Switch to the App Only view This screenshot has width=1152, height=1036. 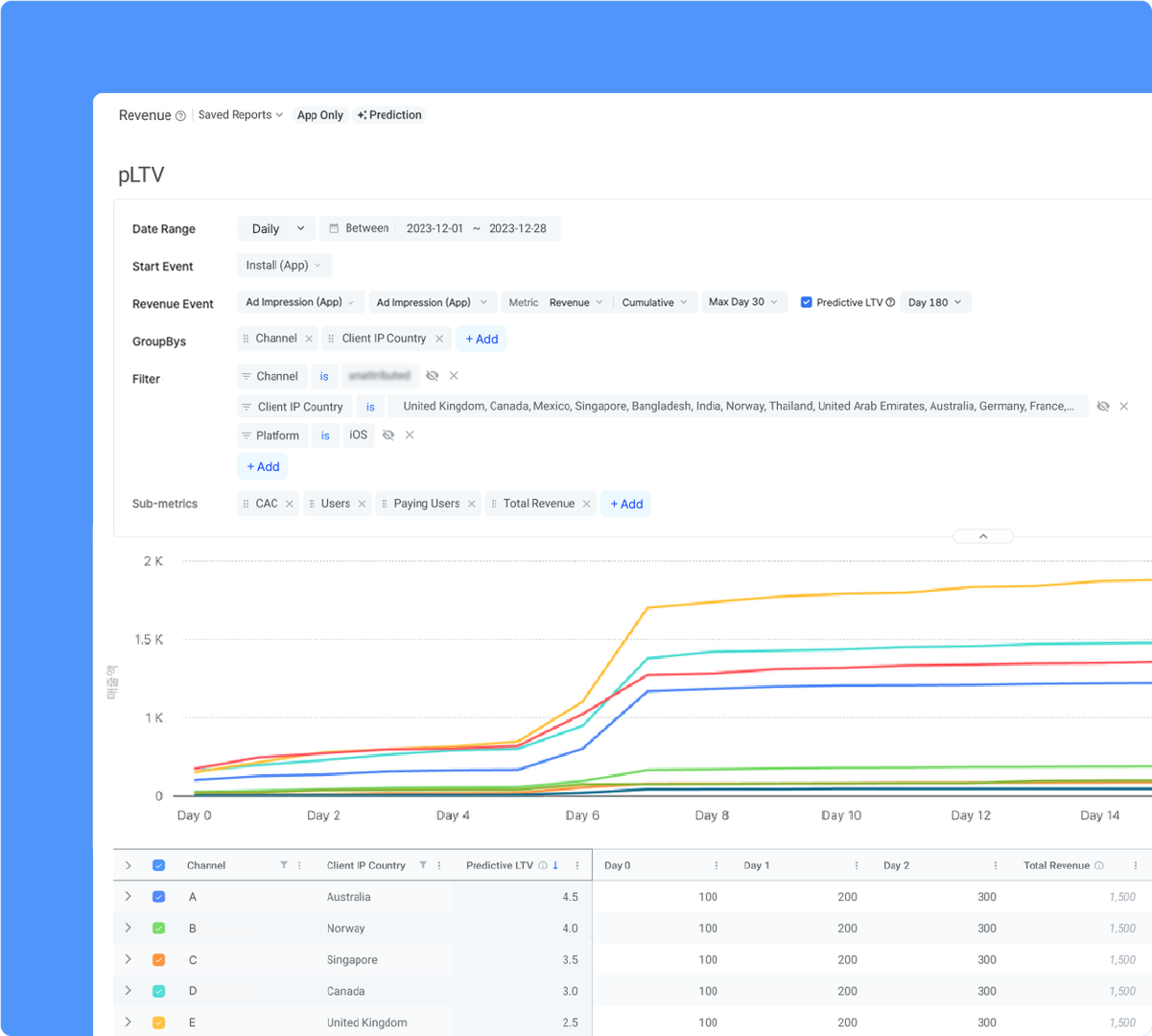(x=319, y=115)
